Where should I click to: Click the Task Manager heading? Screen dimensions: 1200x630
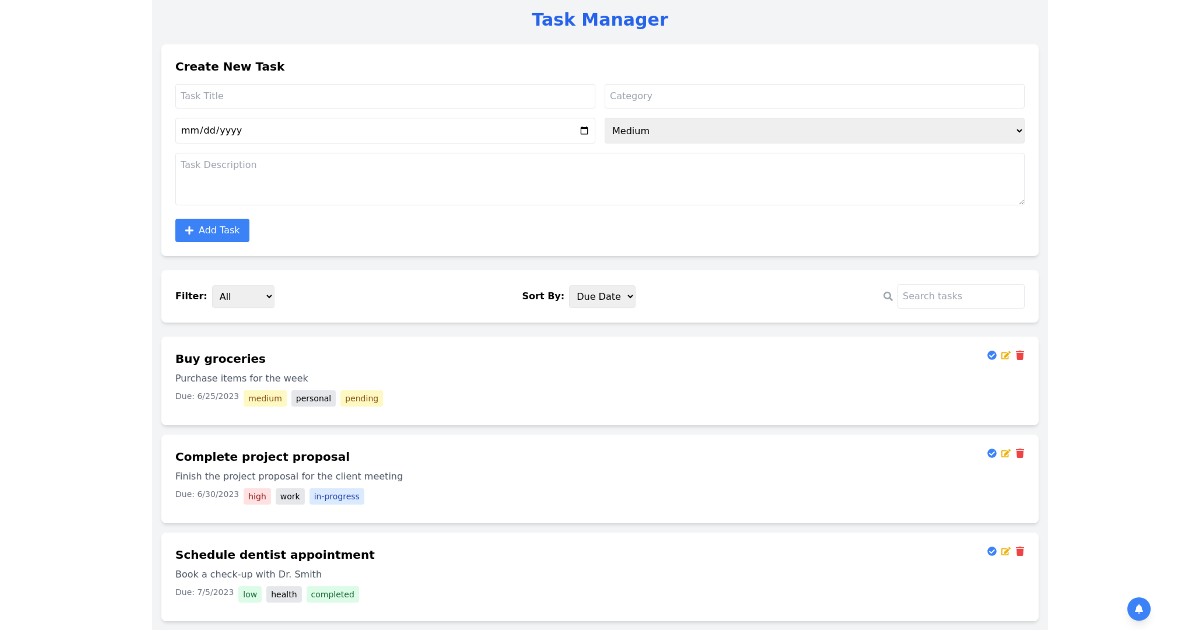599,19
